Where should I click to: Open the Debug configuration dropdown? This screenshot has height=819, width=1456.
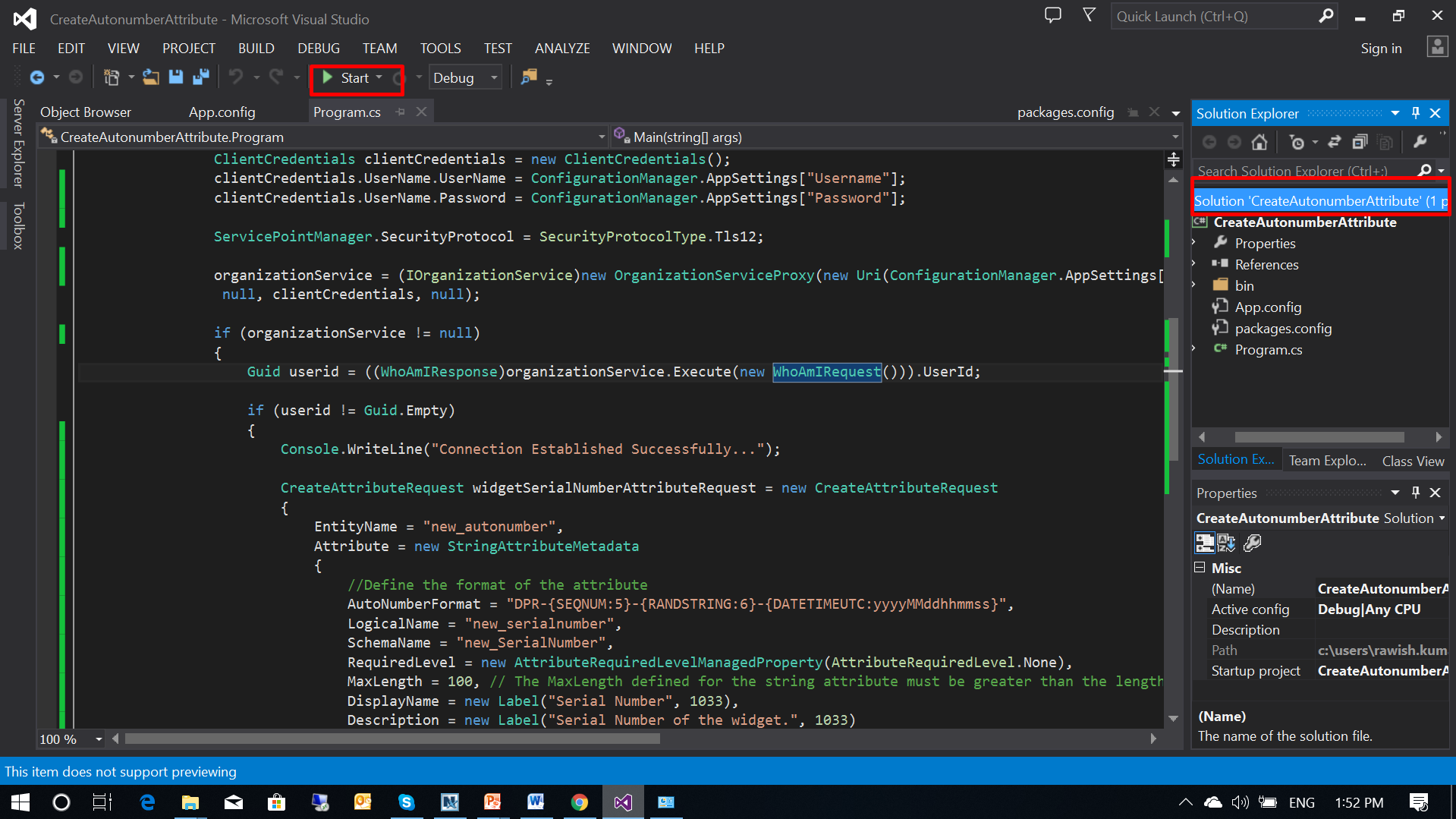[x=464, y=78]
